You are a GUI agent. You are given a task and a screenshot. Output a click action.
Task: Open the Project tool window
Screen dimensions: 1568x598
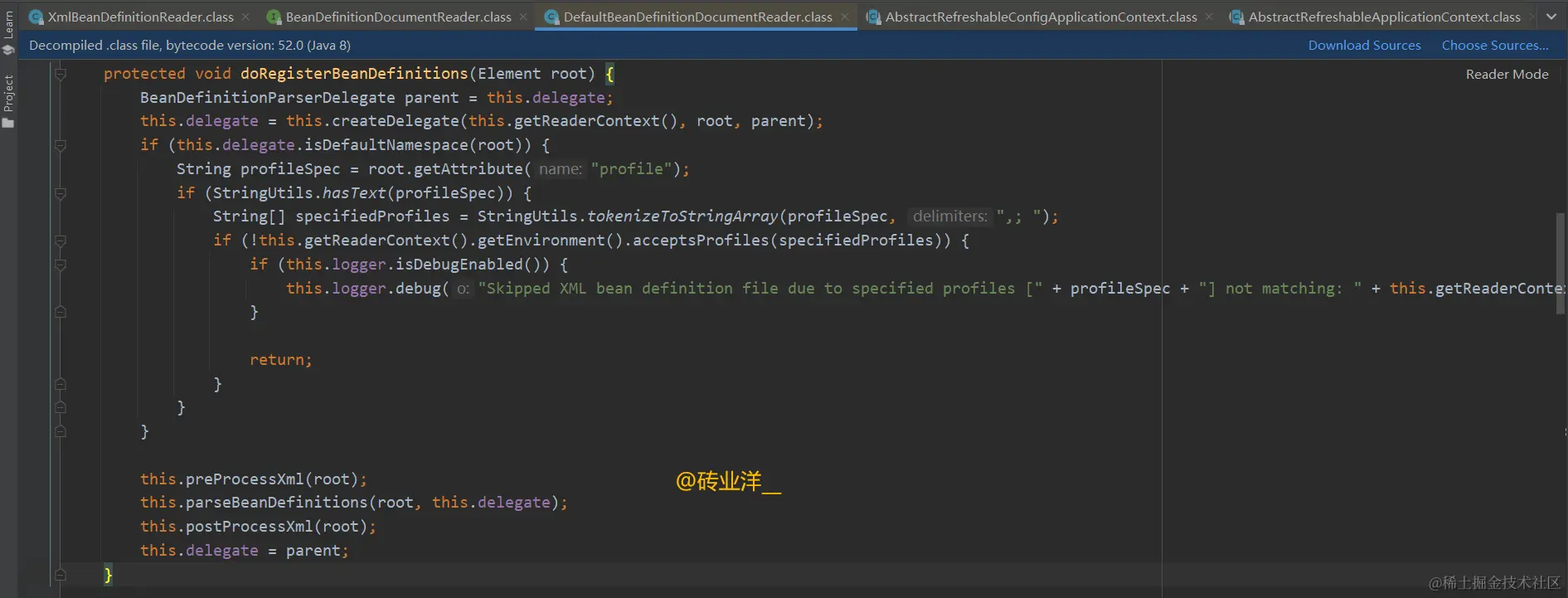pyautogui.click(x=8, y=101)
